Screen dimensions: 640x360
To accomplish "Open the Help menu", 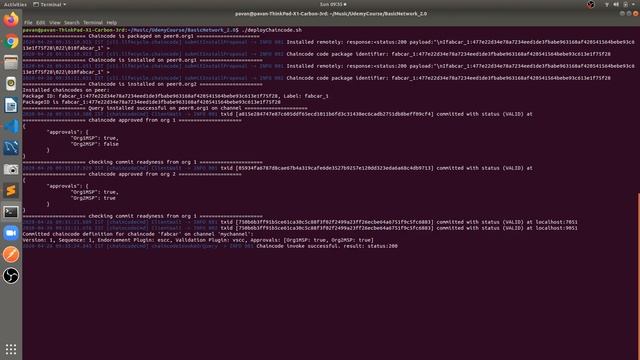I will [111, 23].
